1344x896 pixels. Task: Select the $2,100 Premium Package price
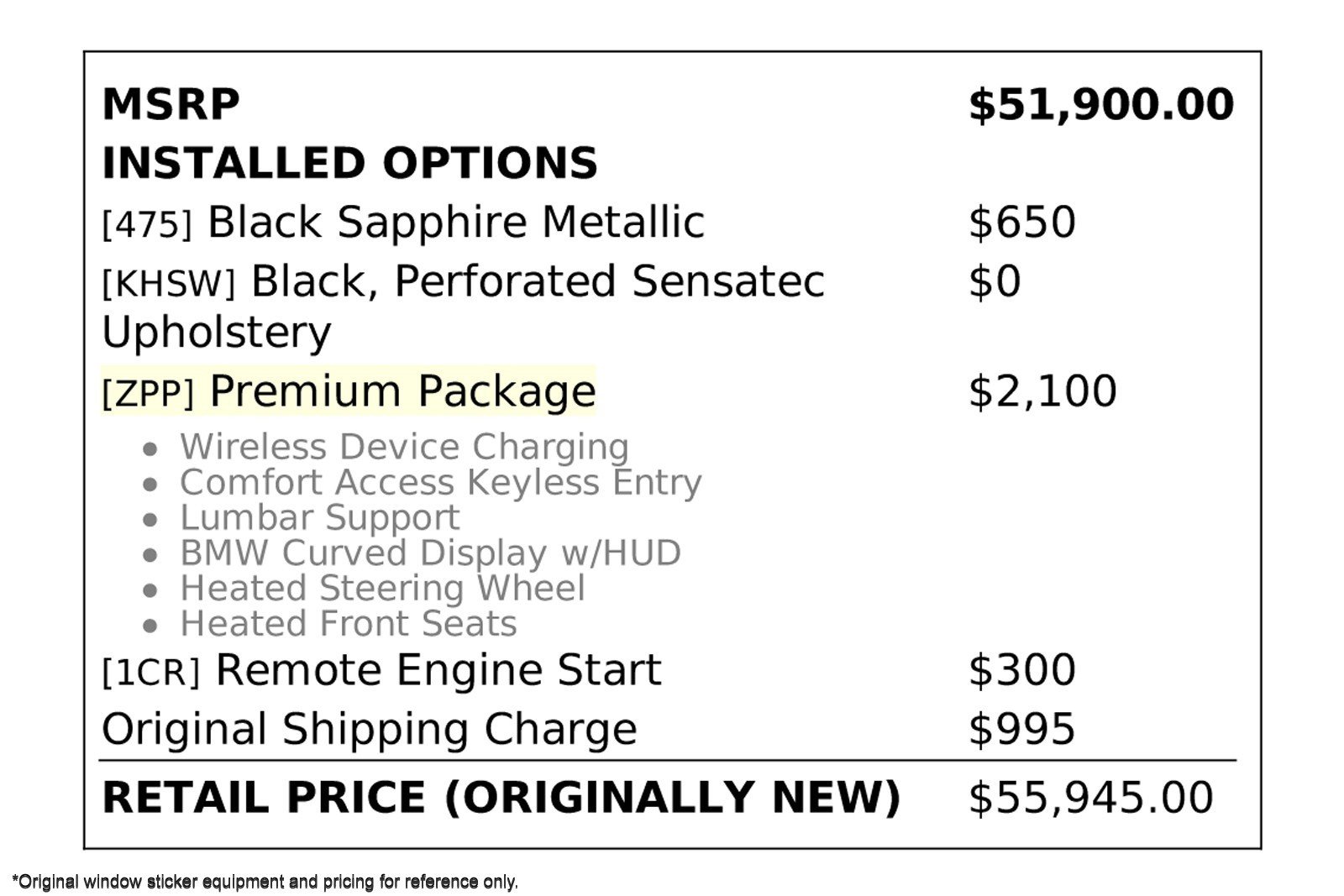[x=1042, y=391]
